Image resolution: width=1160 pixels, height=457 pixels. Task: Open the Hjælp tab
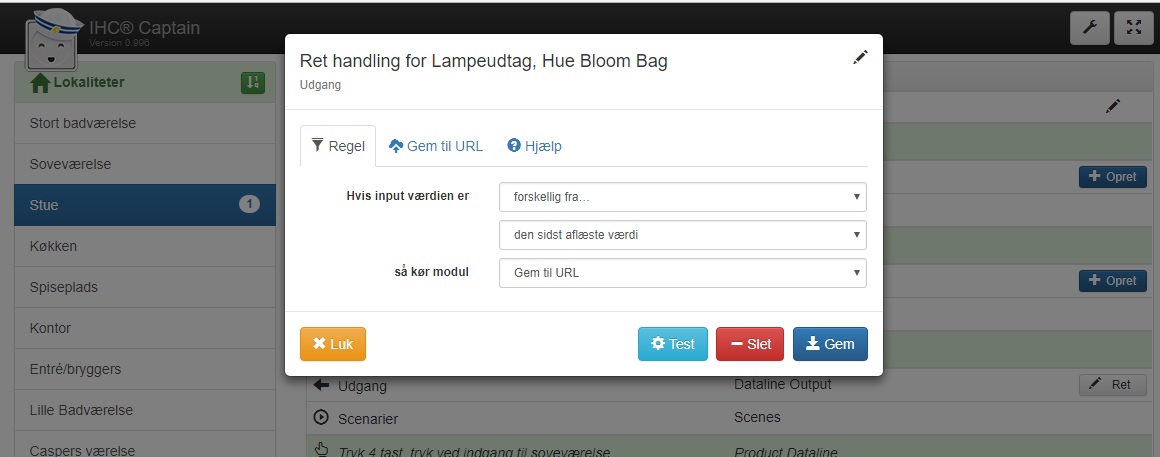click(534, 146)
